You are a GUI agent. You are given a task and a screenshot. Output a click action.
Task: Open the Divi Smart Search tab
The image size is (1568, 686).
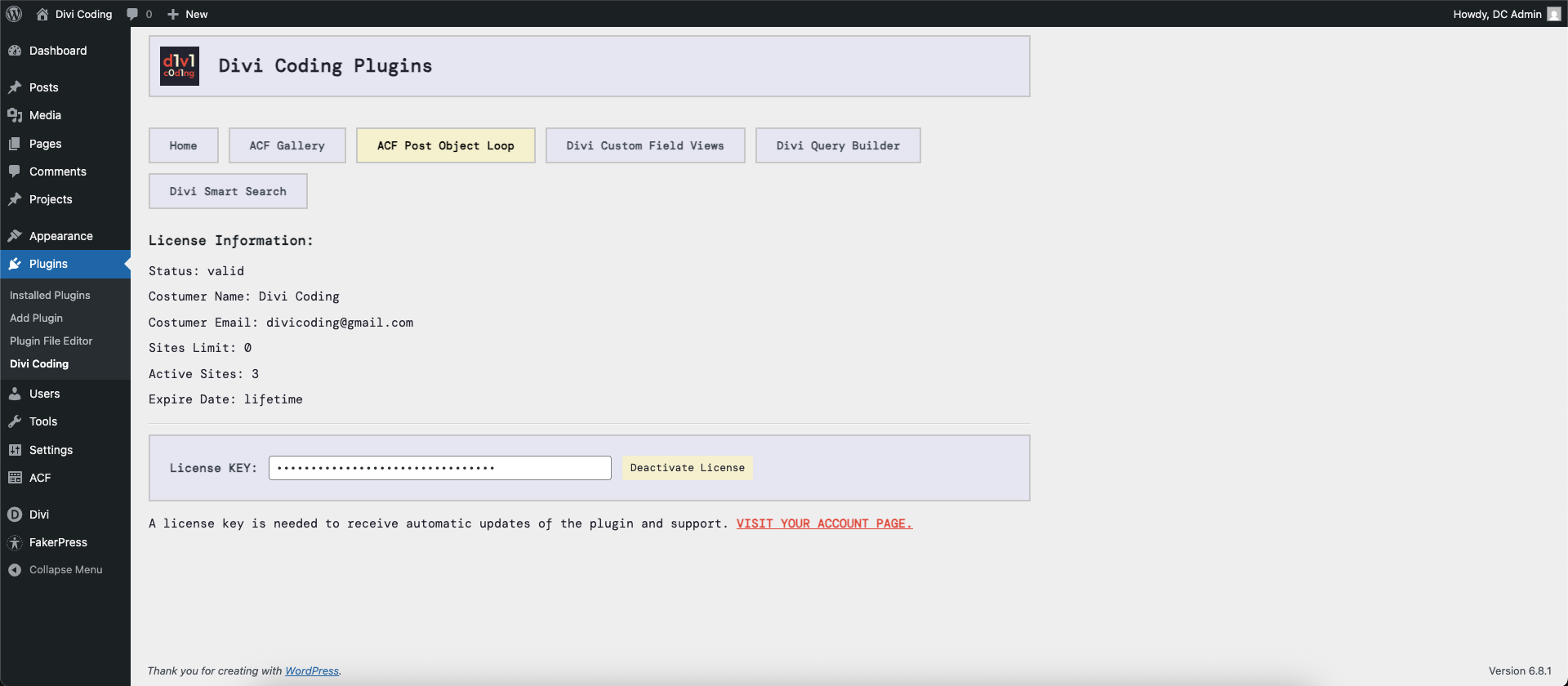[228, 191]
